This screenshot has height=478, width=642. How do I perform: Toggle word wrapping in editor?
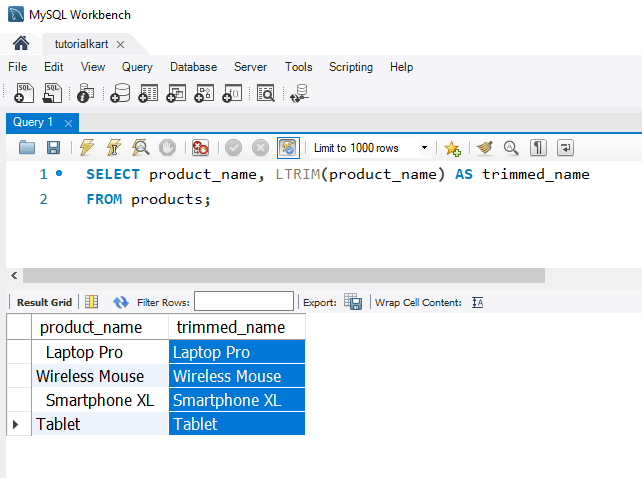(565, 147)
